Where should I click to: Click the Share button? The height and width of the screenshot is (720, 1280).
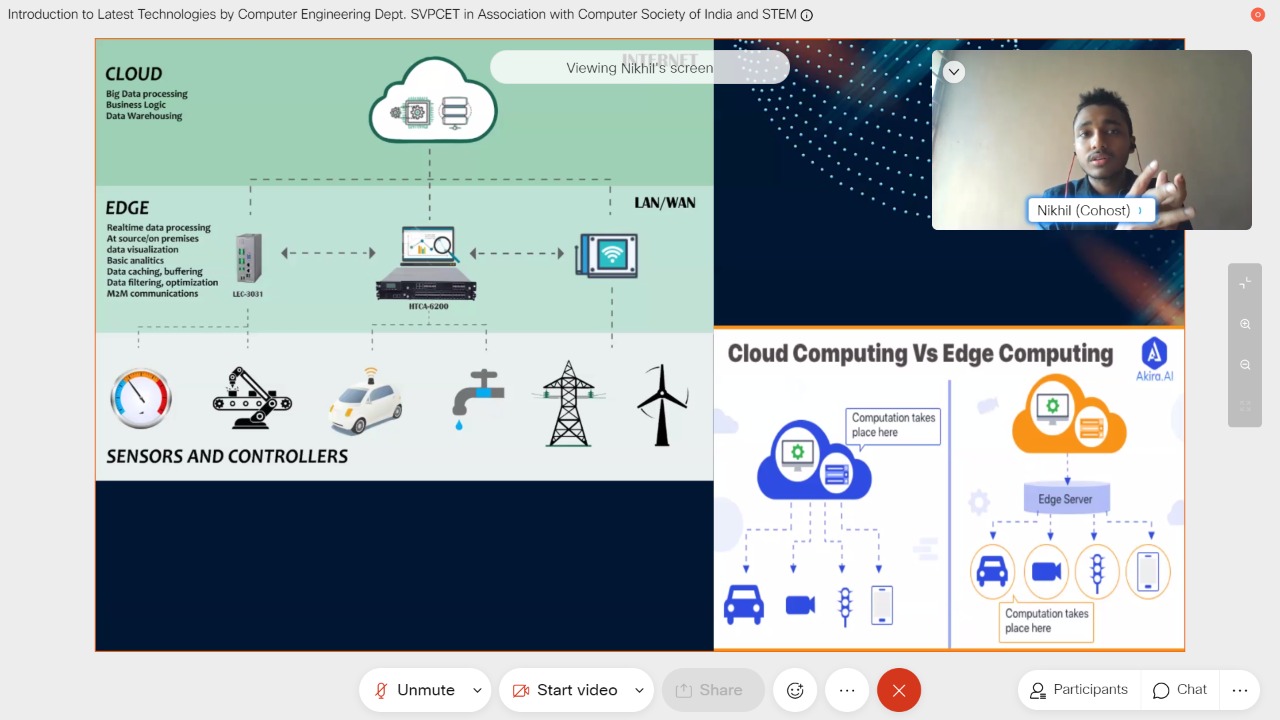[713, 690]
